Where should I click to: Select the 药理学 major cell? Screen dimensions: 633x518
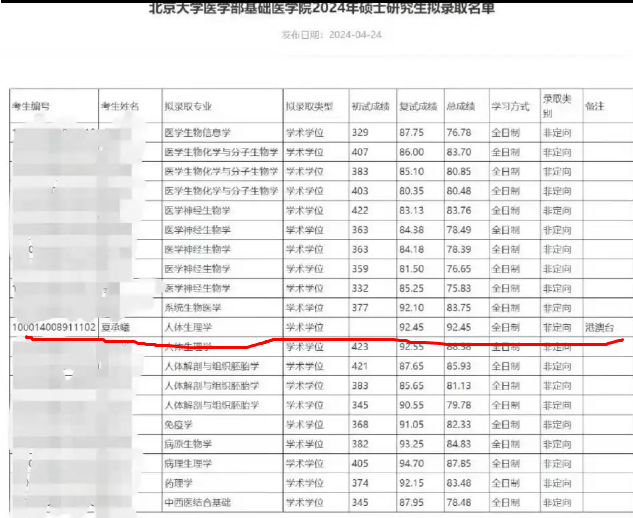point(178,483)
